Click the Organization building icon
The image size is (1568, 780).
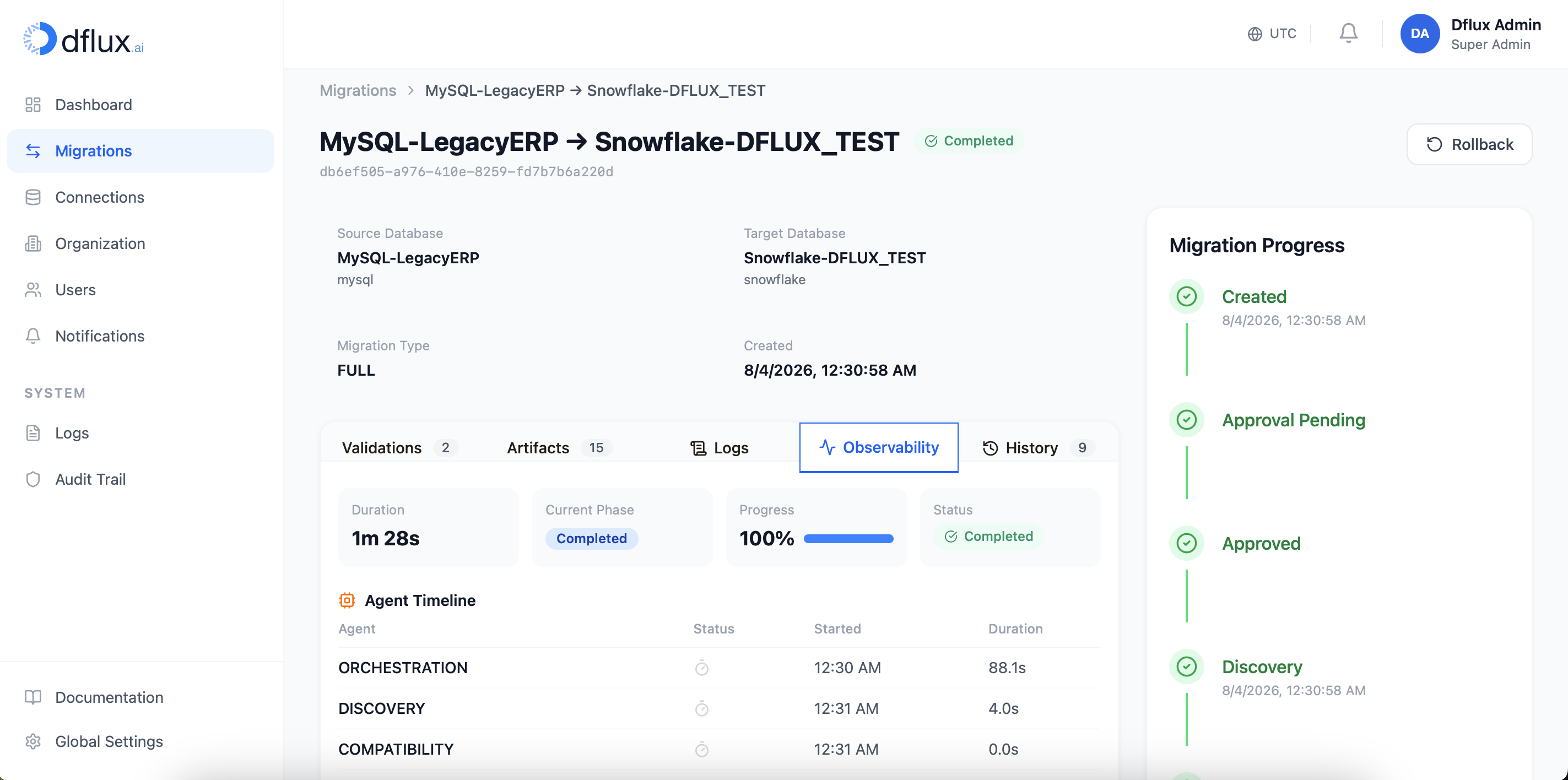[x=33, y=243]
